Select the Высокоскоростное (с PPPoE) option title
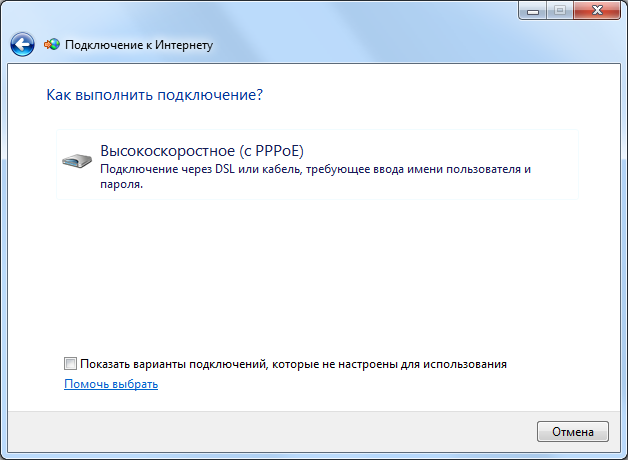Image resolution: width=628 pixels, height=460 pixels. click(201, 150)
